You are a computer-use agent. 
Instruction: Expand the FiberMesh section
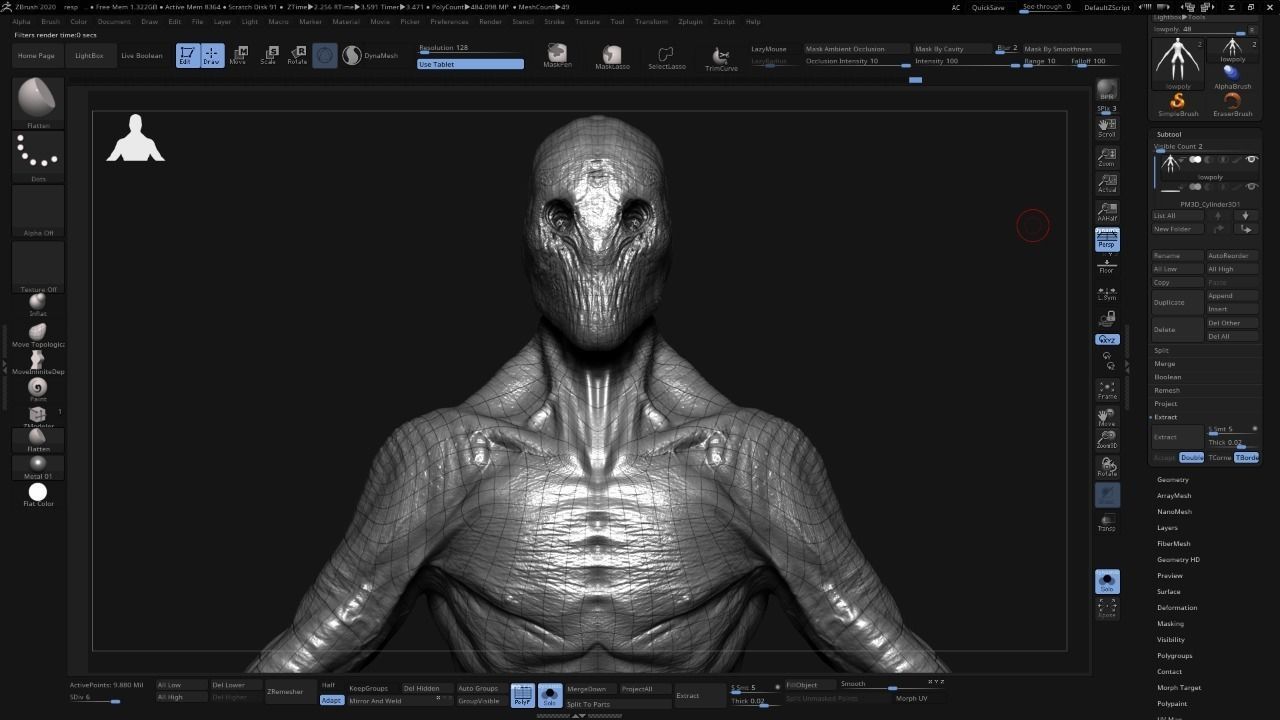(1173, 544)
